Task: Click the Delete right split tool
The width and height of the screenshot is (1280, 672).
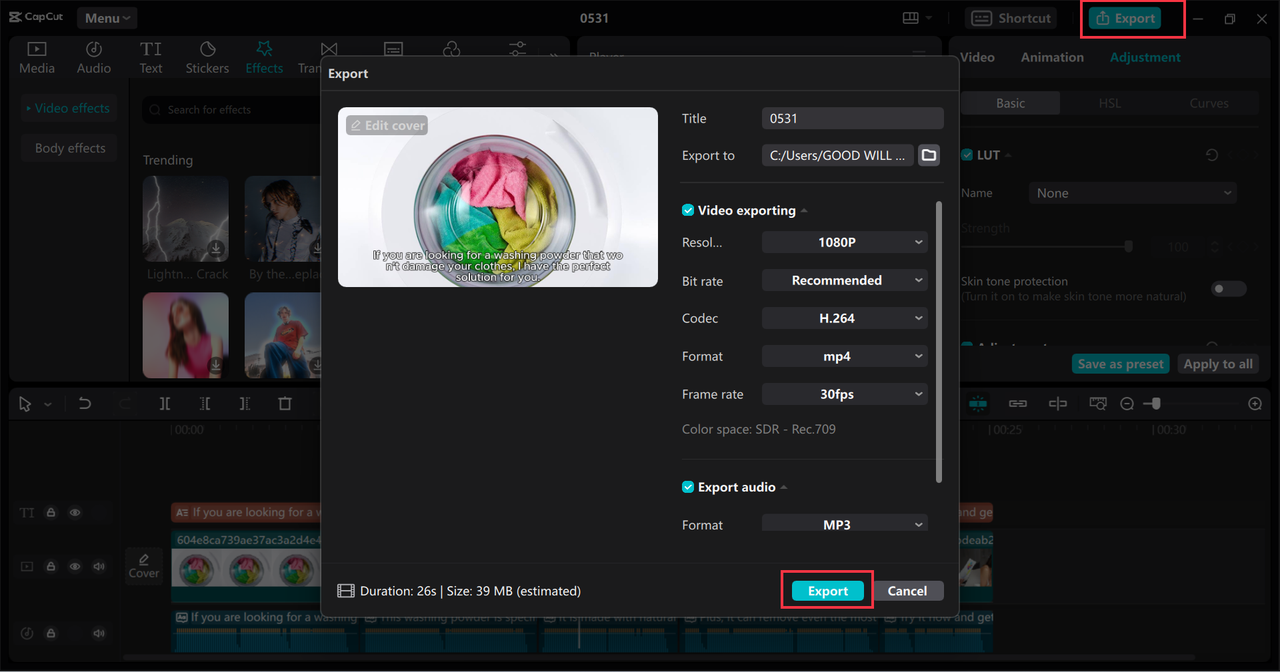Action: tap(245, 403)
